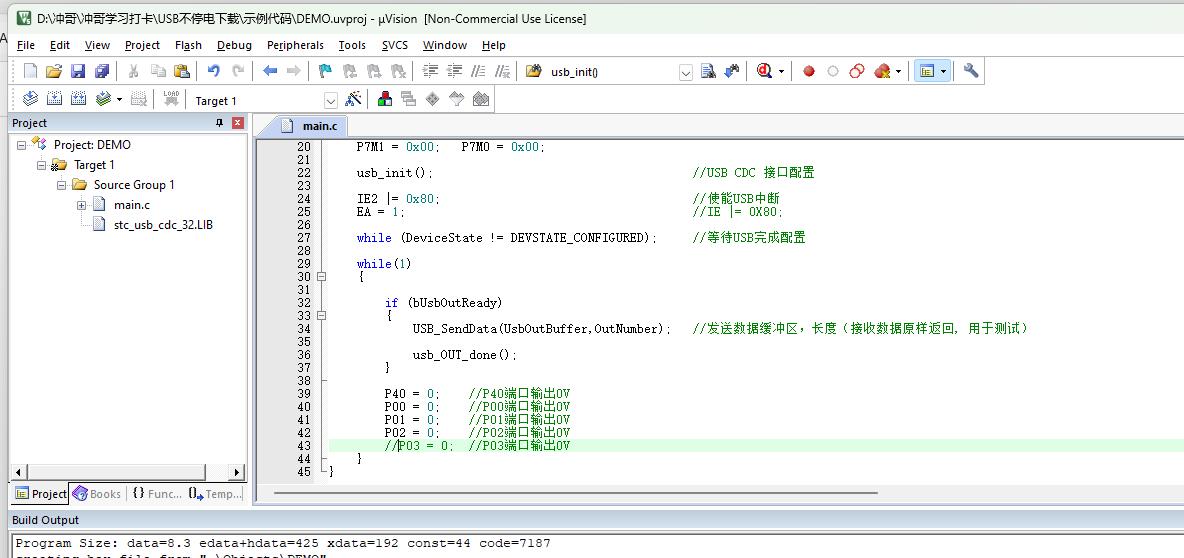Insert a breakpoint with the red dot icon
The height and width of the screenshot is (558, 1184).
[809, 71]
